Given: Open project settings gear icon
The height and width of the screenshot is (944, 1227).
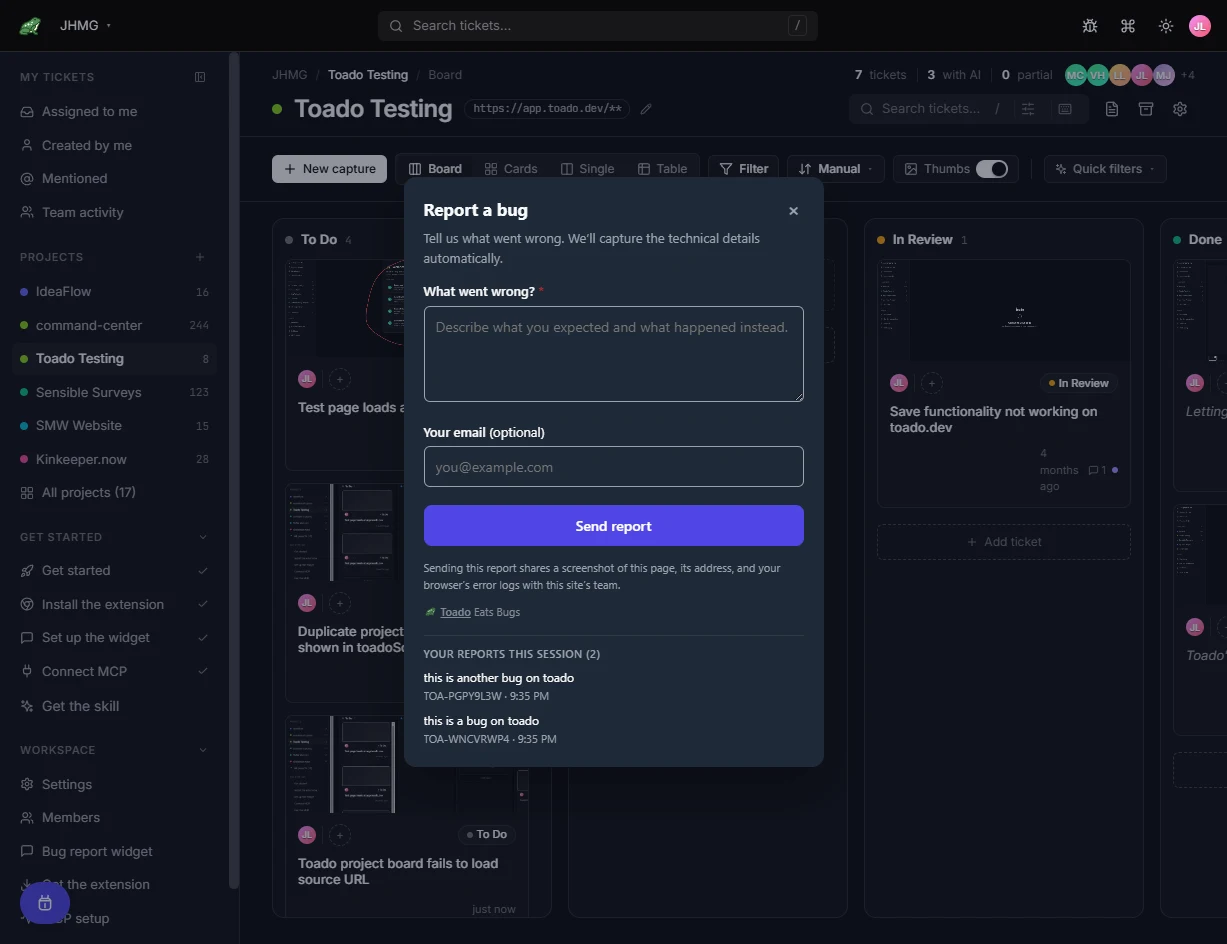Looking at the screenshot, I should 1180,109.
